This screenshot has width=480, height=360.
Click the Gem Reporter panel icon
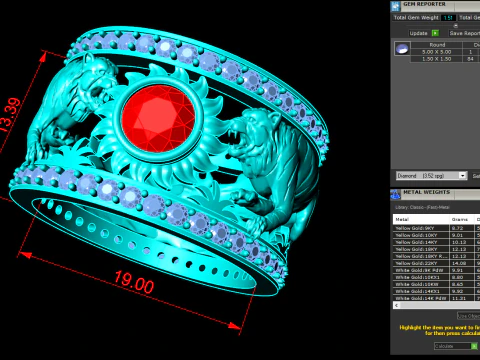(395, 6)
